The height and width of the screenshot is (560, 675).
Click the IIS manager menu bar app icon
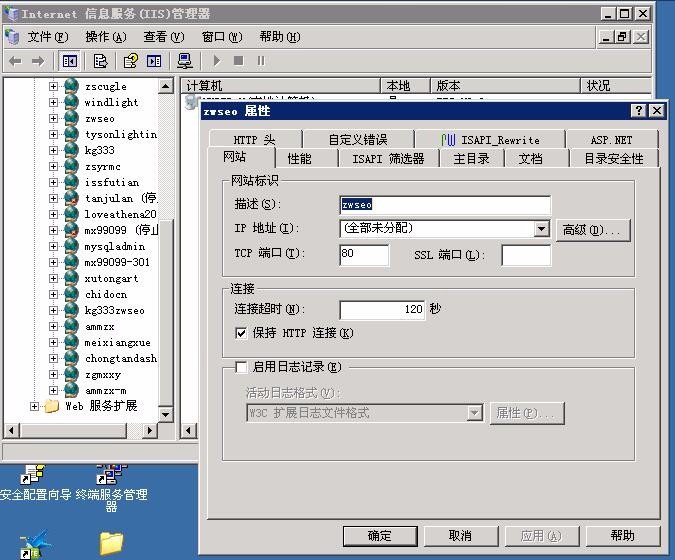coord(12,37)
